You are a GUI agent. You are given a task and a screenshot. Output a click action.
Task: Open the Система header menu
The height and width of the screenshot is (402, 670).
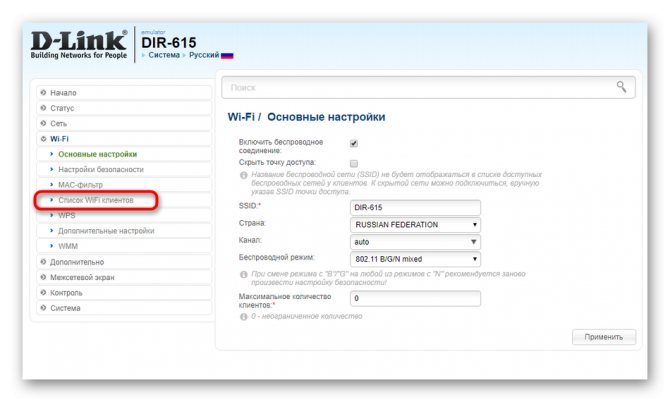coord(164,55)
